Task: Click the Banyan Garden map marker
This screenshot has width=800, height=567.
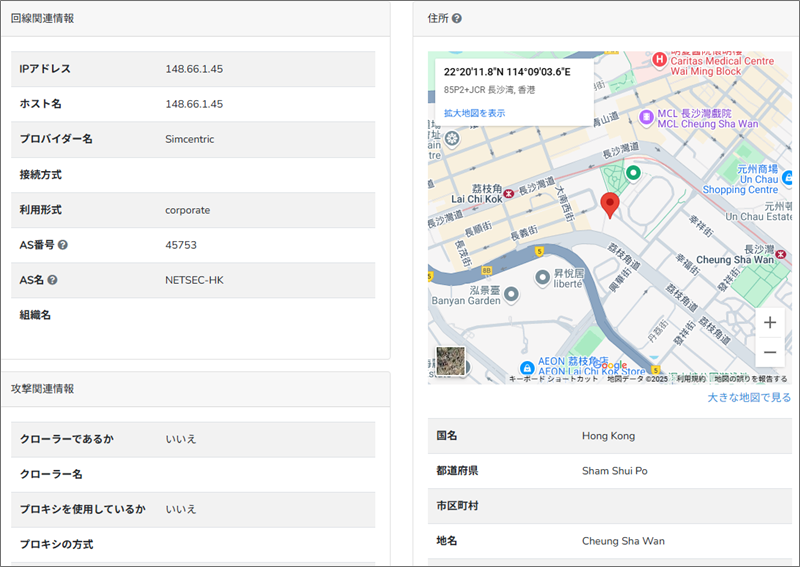Action: pyautogui.click(x=512, y=294)
